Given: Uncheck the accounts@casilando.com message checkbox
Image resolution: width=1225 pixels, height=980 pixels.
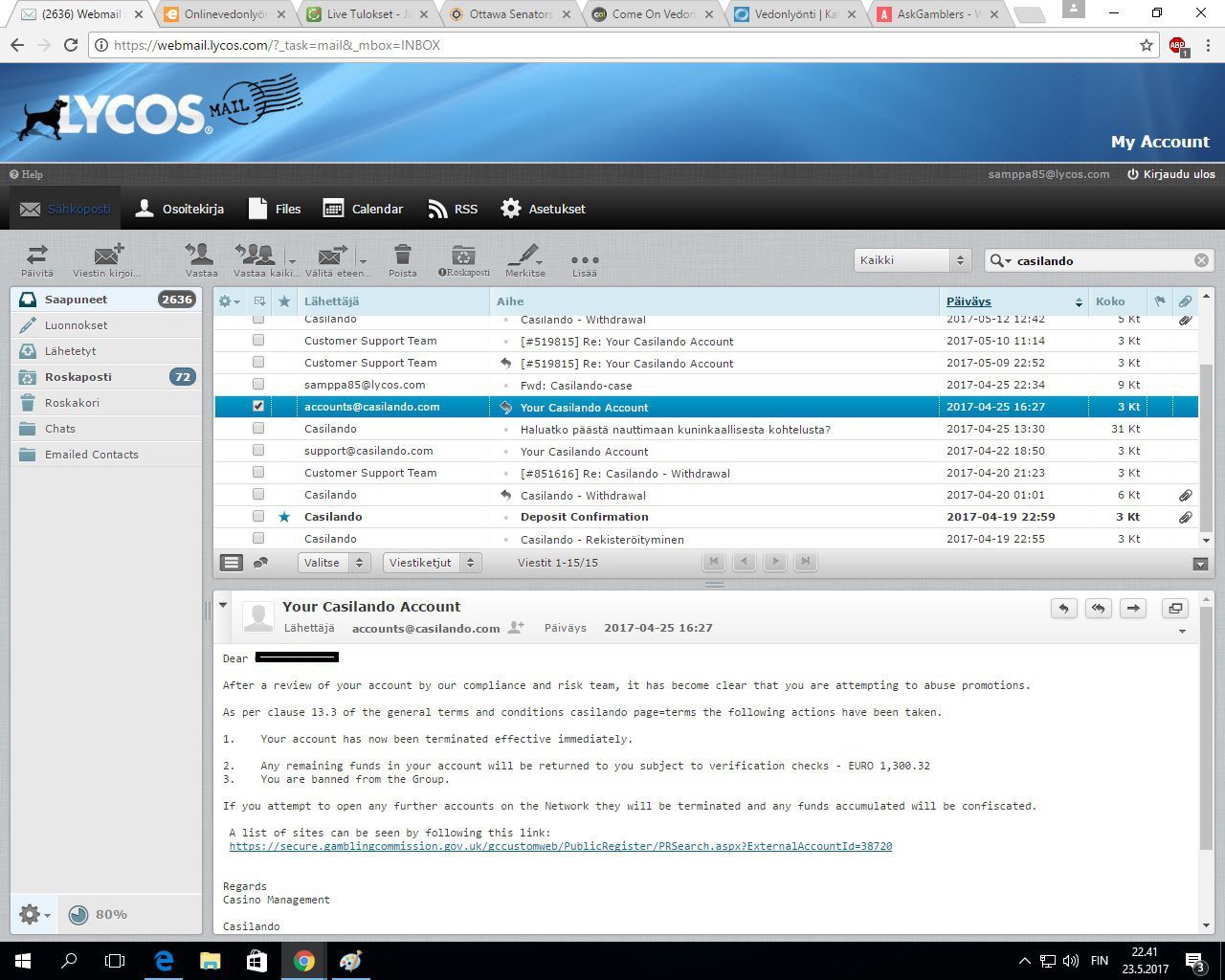Looking at the screenshot, I should coord(258,407).
